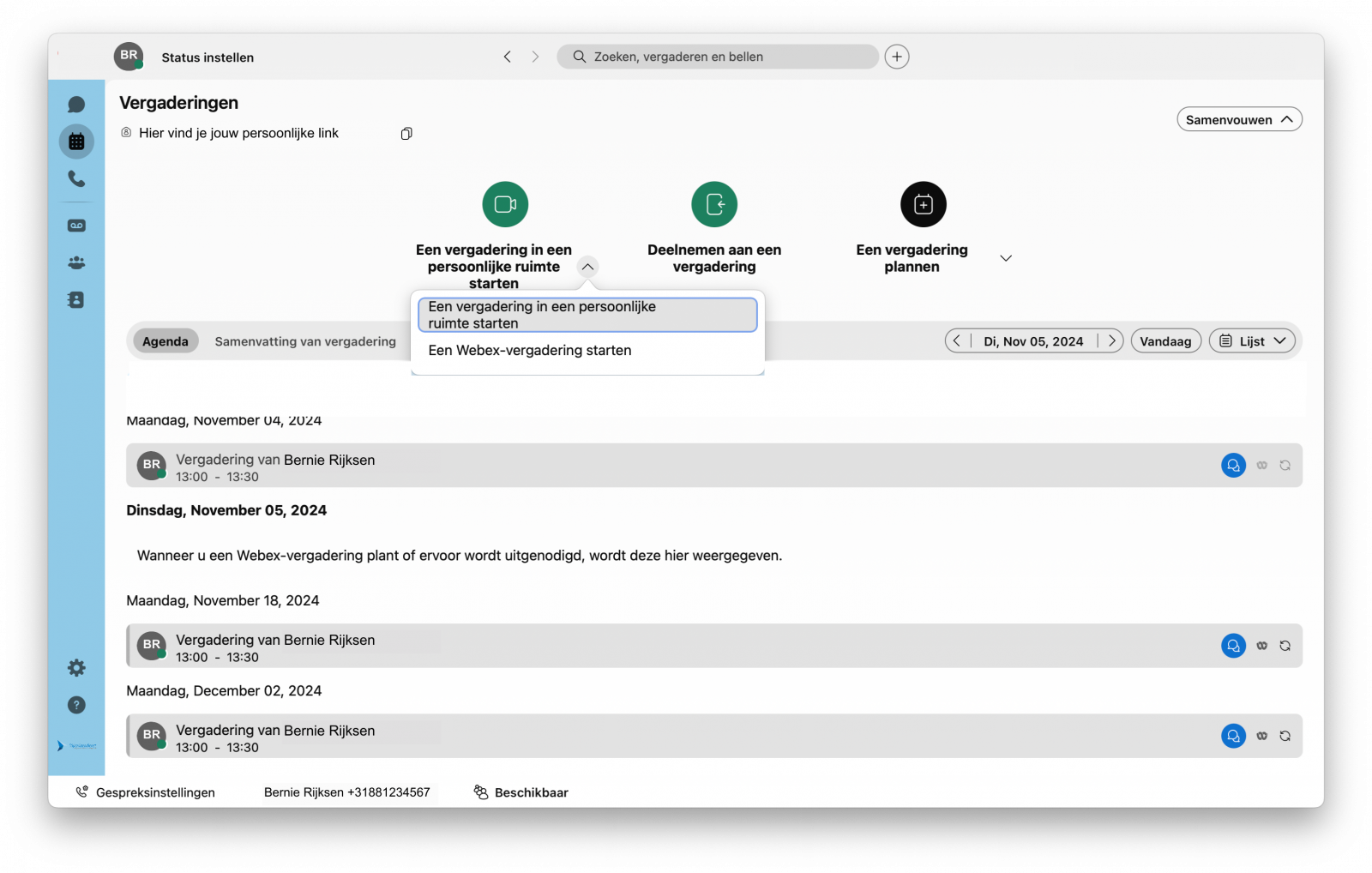Viewport: 1372px width, 873px height.
Task: Open the November 04 meeting row
Action: (x=714, y=465)
